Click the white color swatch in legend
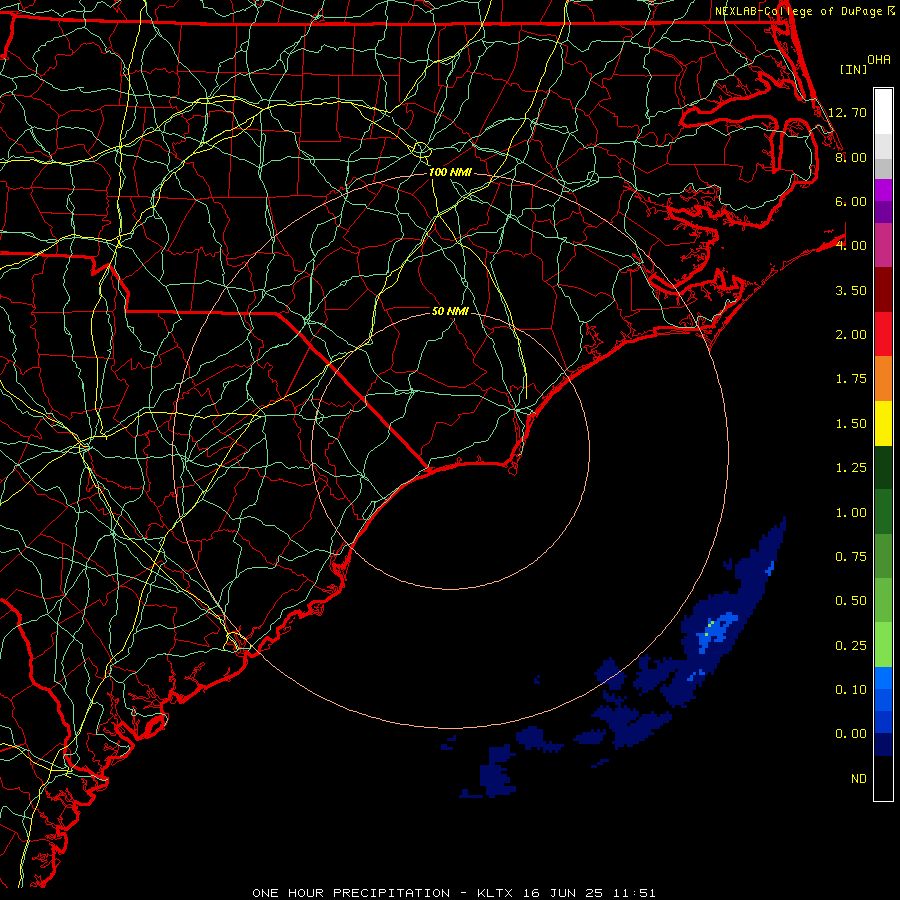Screen dimensions: 900x900 click(x=883, y=112)
